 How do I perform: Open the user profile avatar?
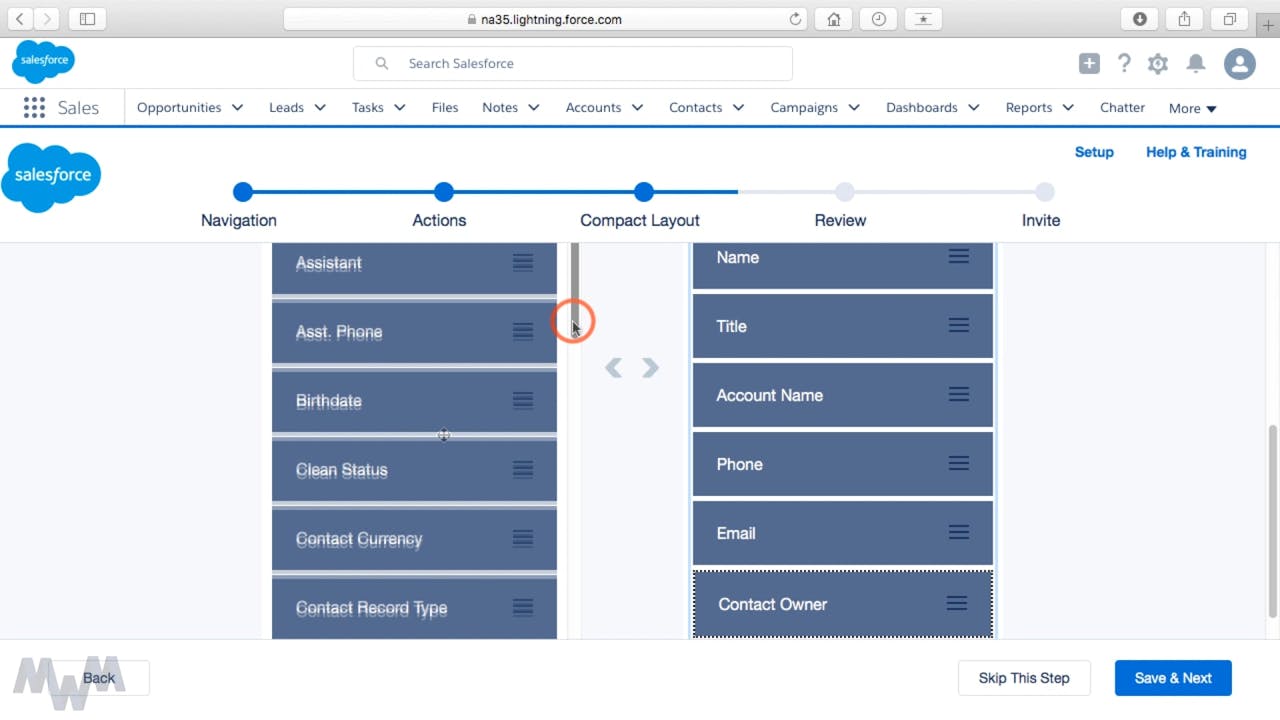pos(1239,64)
